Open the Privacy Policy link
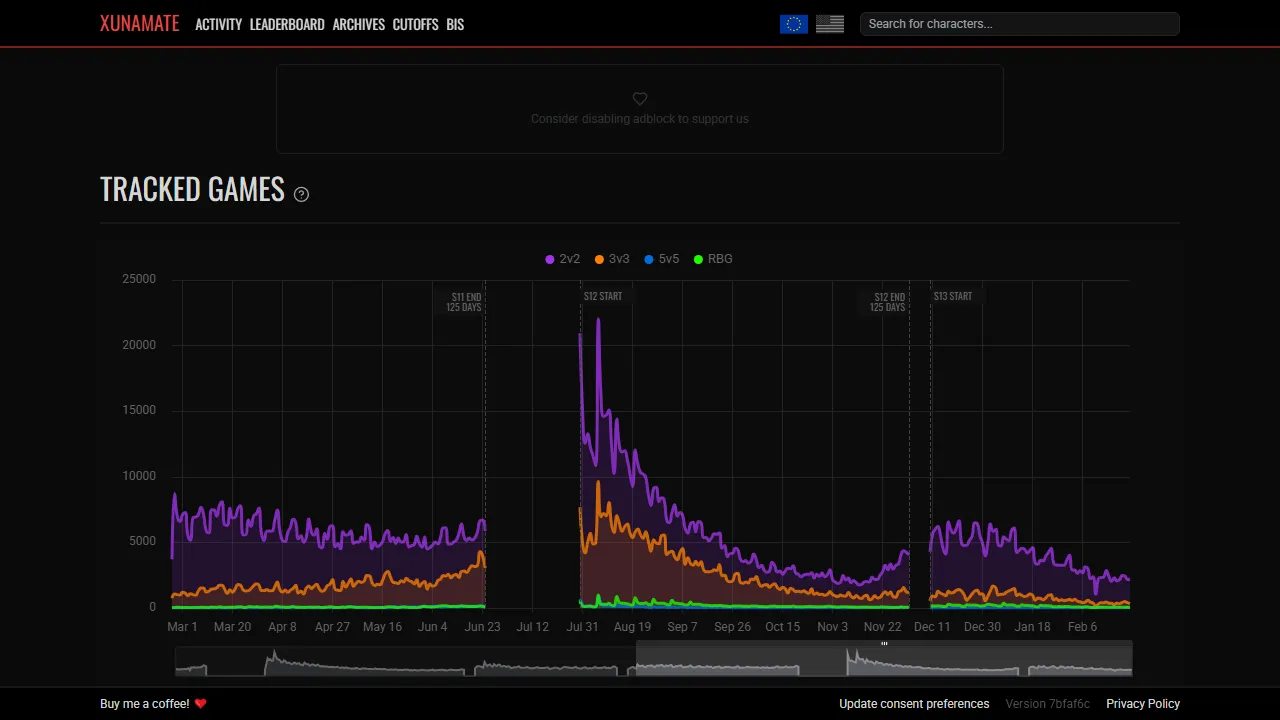Image resolution: width=1280 pixels, height=720 pixels. pyautogui.click(x=1142, y=703)
